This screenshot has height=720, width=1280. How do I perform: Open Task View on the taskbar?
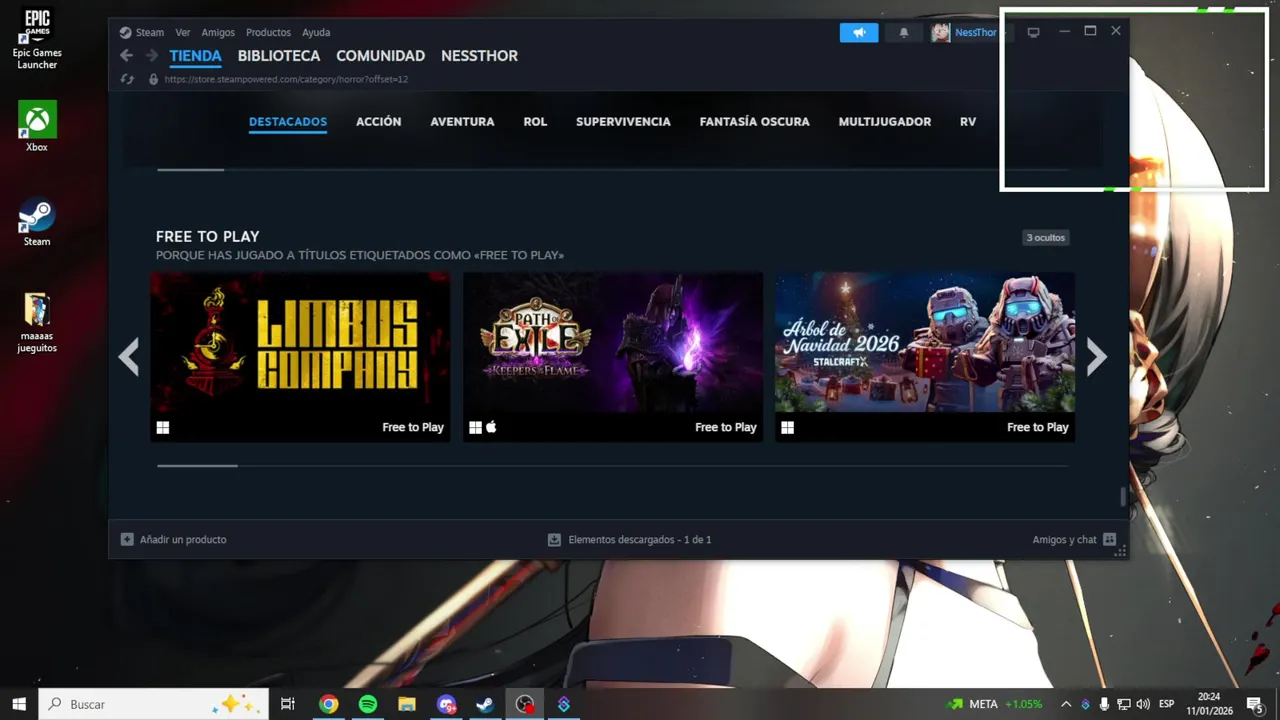click(288, 704)
